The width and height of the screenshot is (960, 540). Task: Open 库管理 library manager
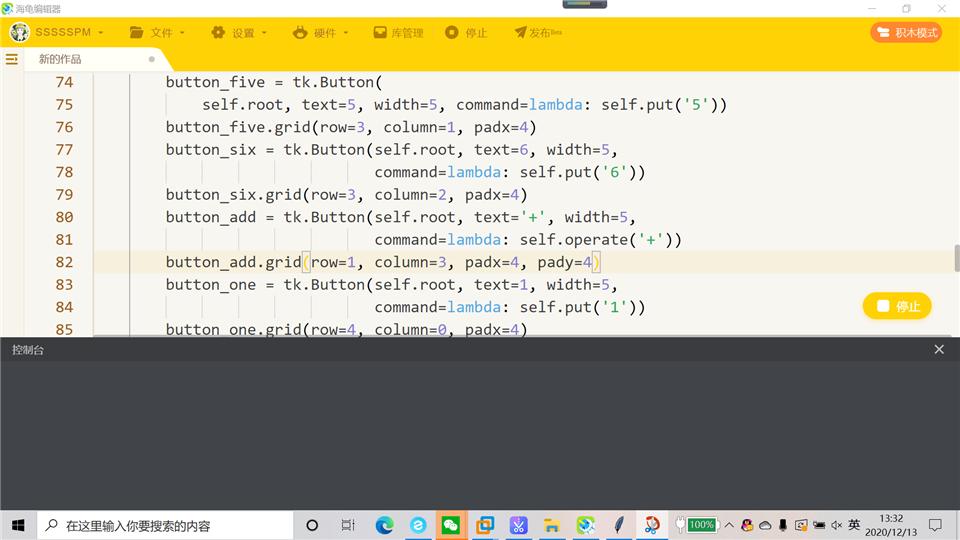(x=399, y=32)
